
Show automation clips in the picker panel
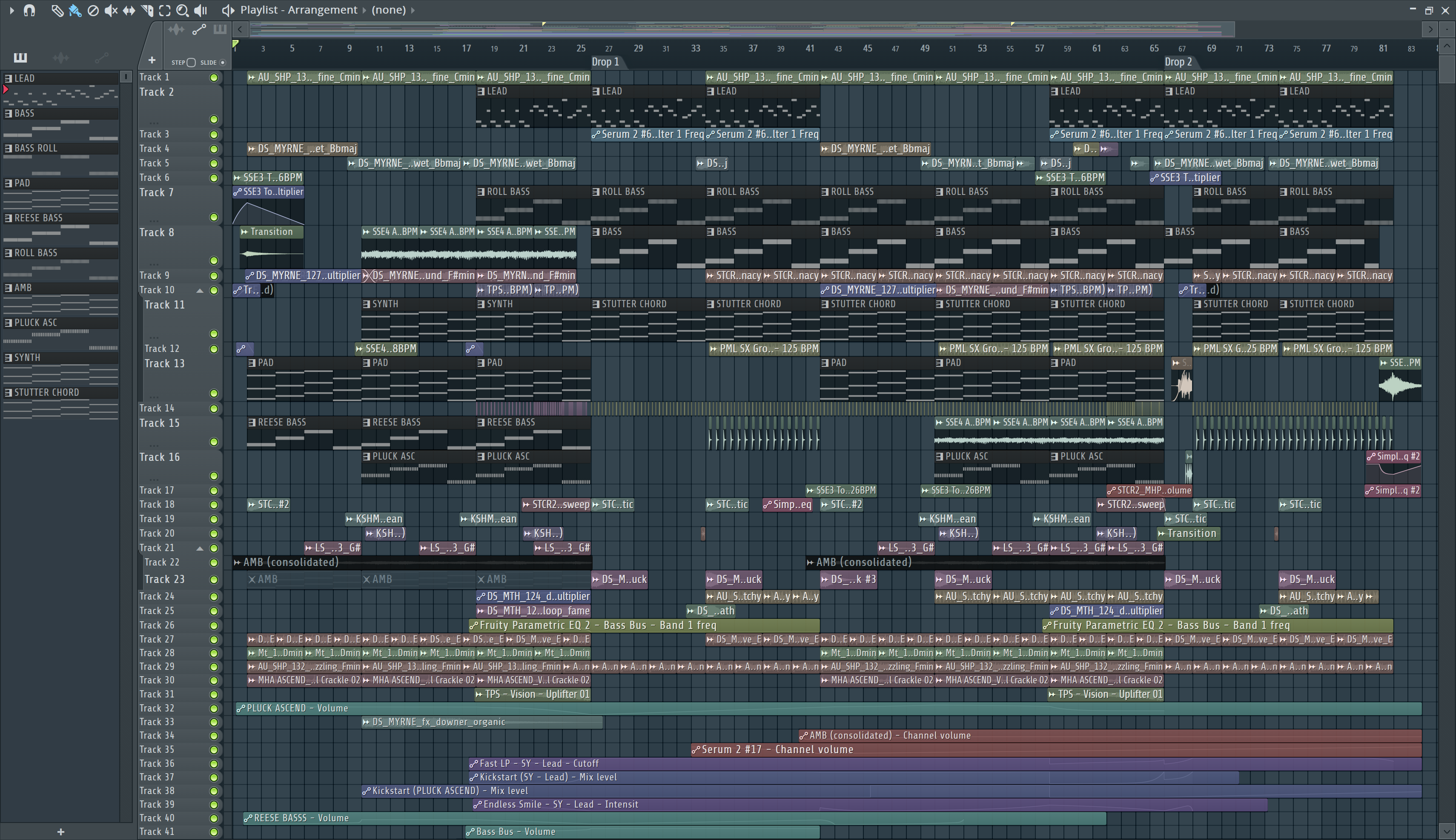tap(102, 57)
